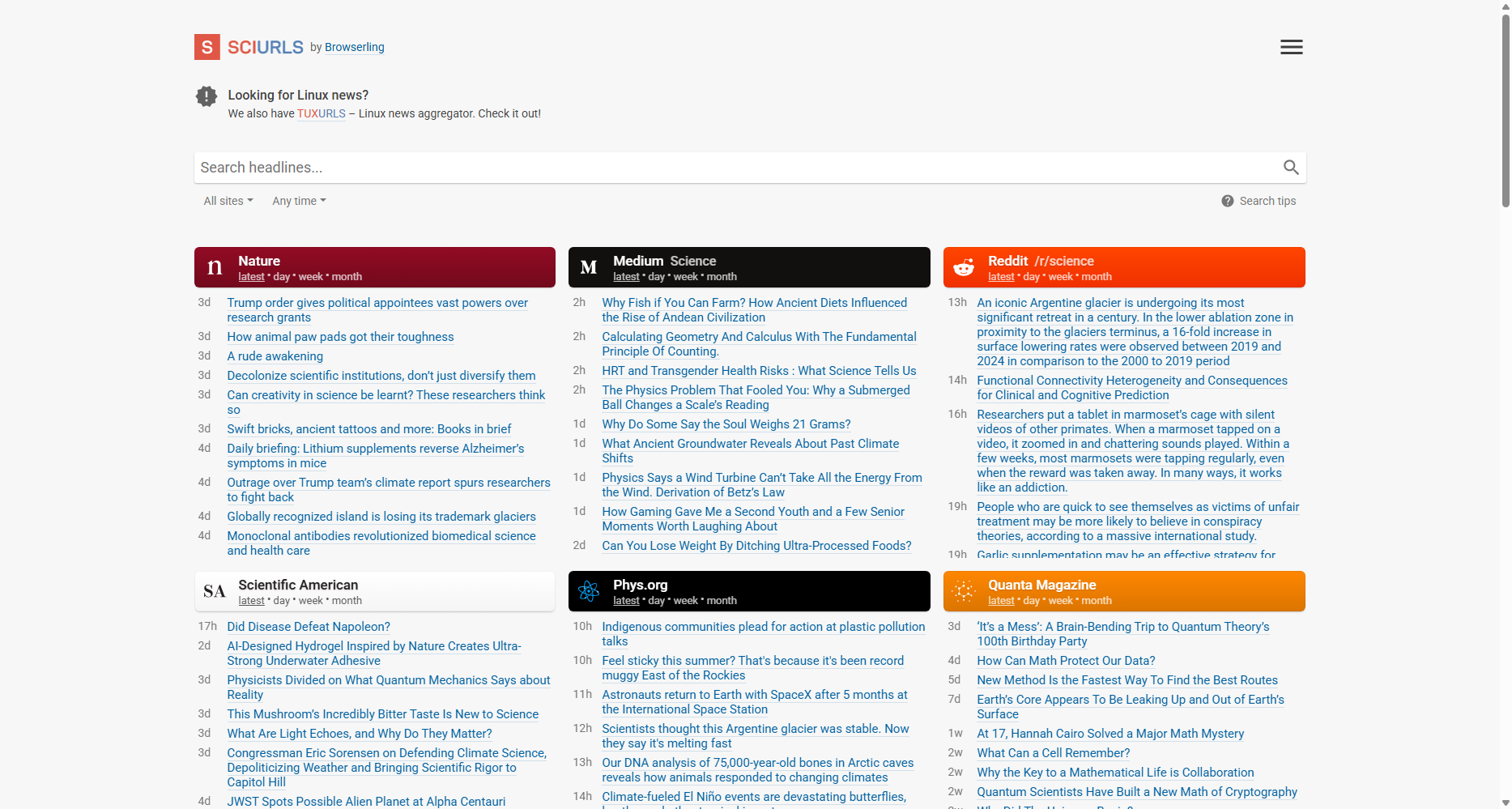The image size is (1512, 809).
Task: Click the Linux news notice badge icon
Action: tap(207, 96)
